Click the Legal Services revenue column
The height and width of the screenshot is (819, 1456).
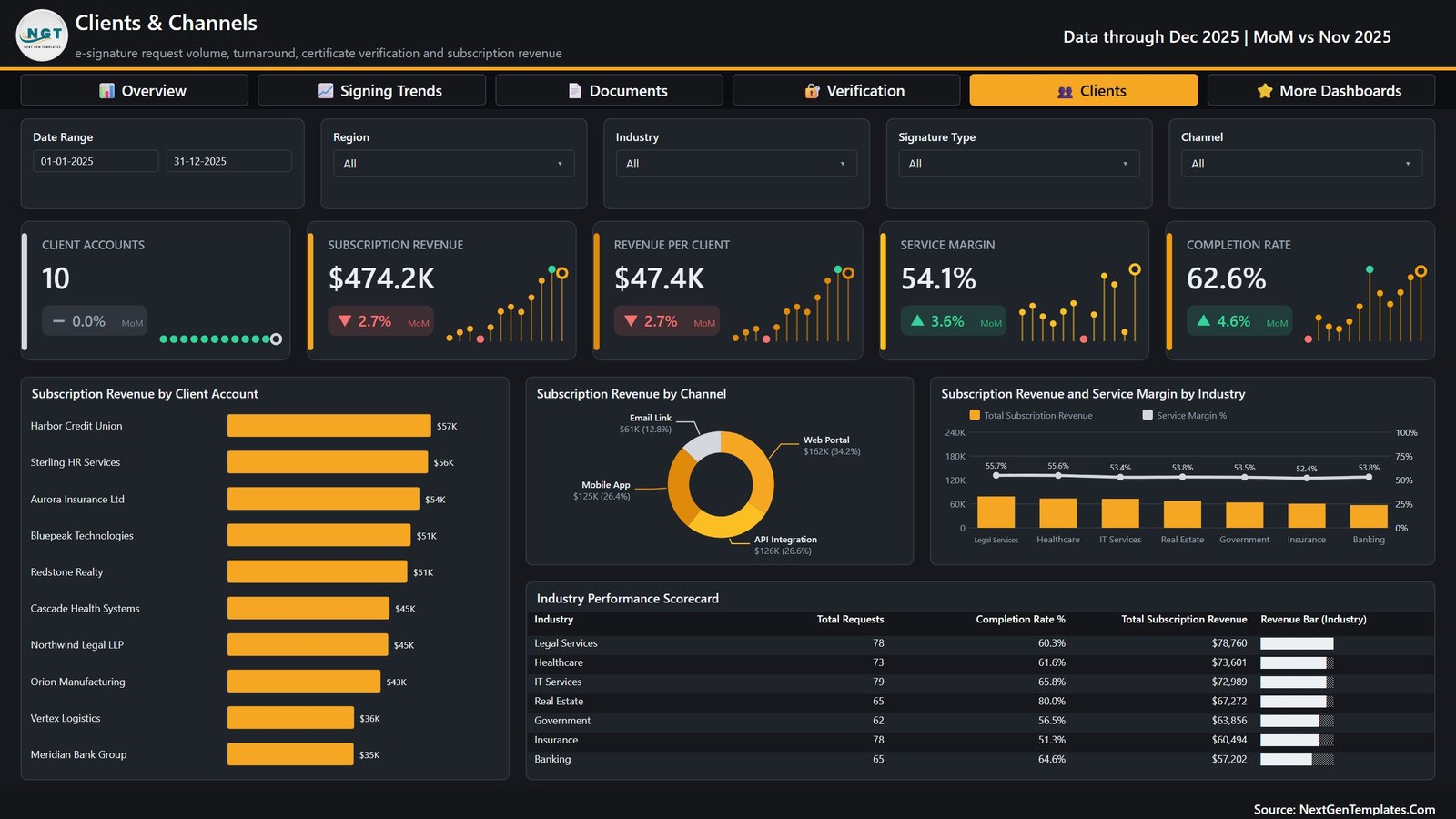pyautogui.click(x=996, y=512)
